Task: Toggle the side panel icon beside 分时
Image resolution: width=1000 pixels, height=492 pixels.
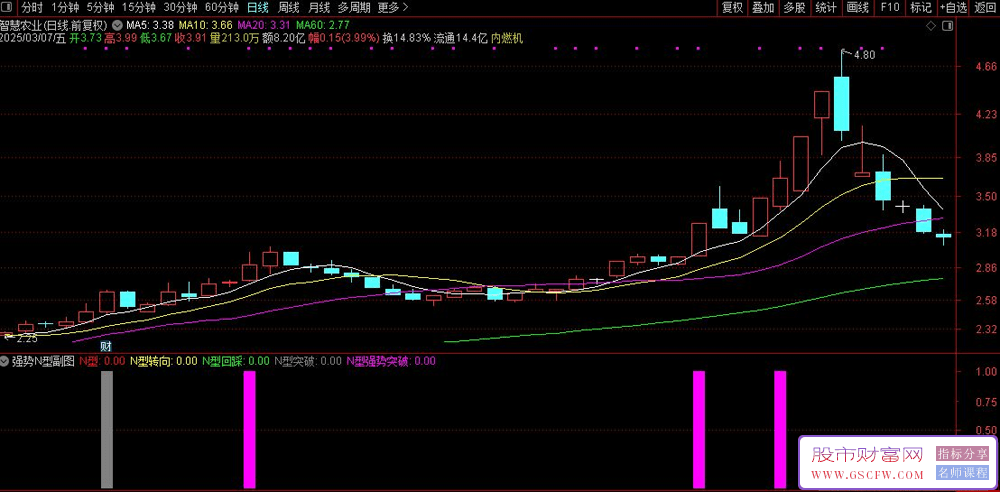Action: (x=8, y=8)
